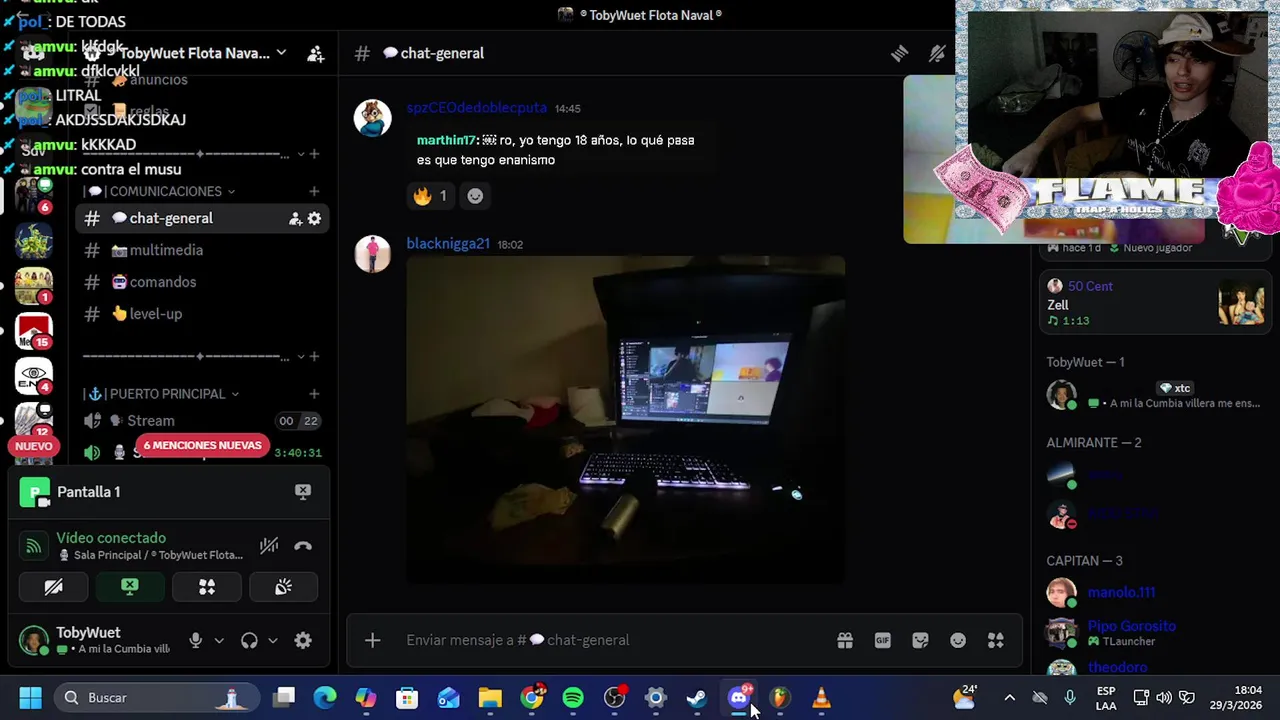The width and height of the screenshot is (1280, 720).
Task: Join the Stream voice channel
Action: coord(203,421)
